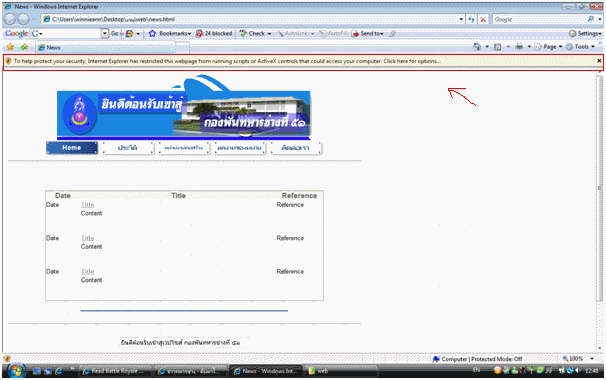Viewport: 606px width, 380px height.
Task: Click the red Stop loading icon
Action: click(x=483, y=19)
